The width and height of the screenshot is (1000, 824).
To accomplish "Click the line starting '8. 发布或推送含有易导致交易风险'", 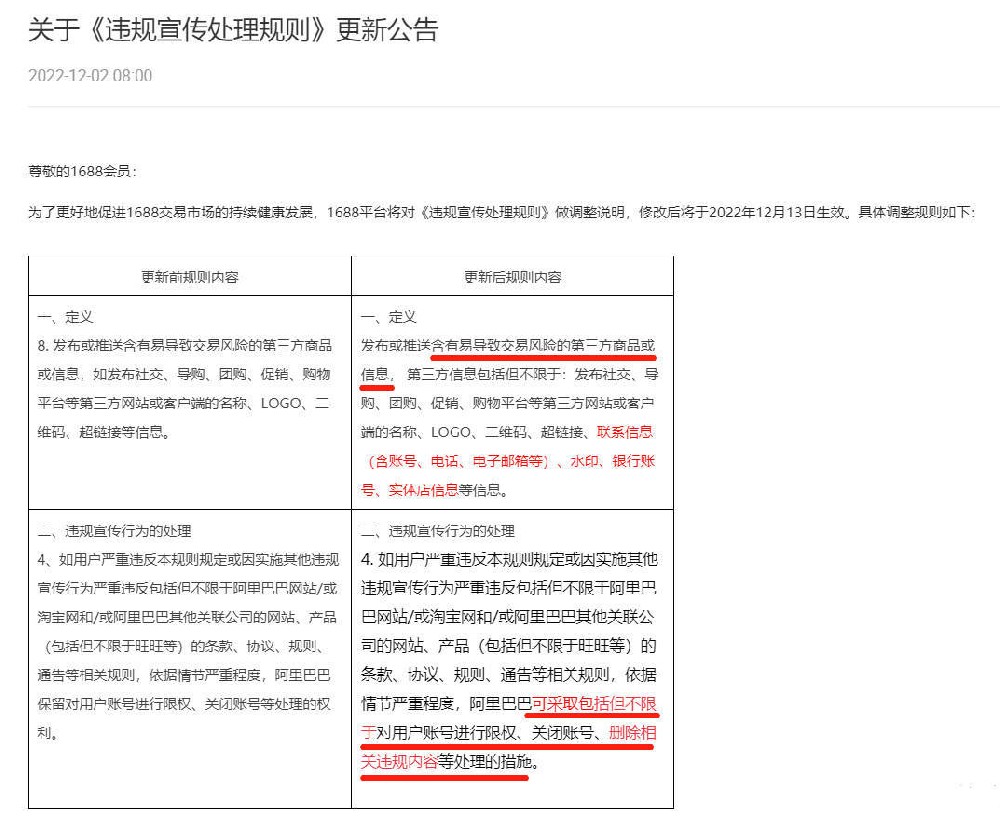I will [185, 346].
